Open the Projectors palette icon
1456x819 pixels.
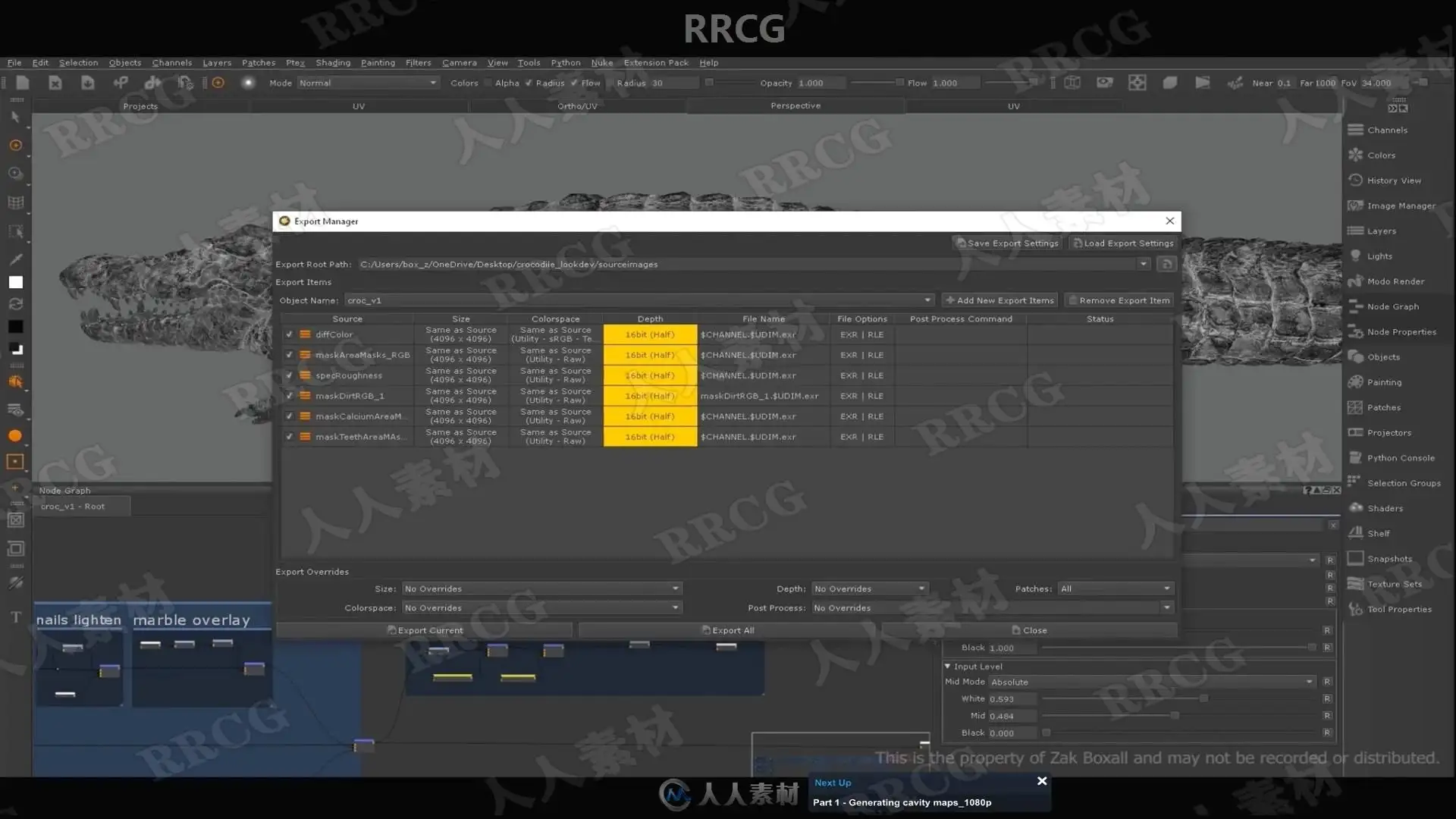click(1356, 432)
